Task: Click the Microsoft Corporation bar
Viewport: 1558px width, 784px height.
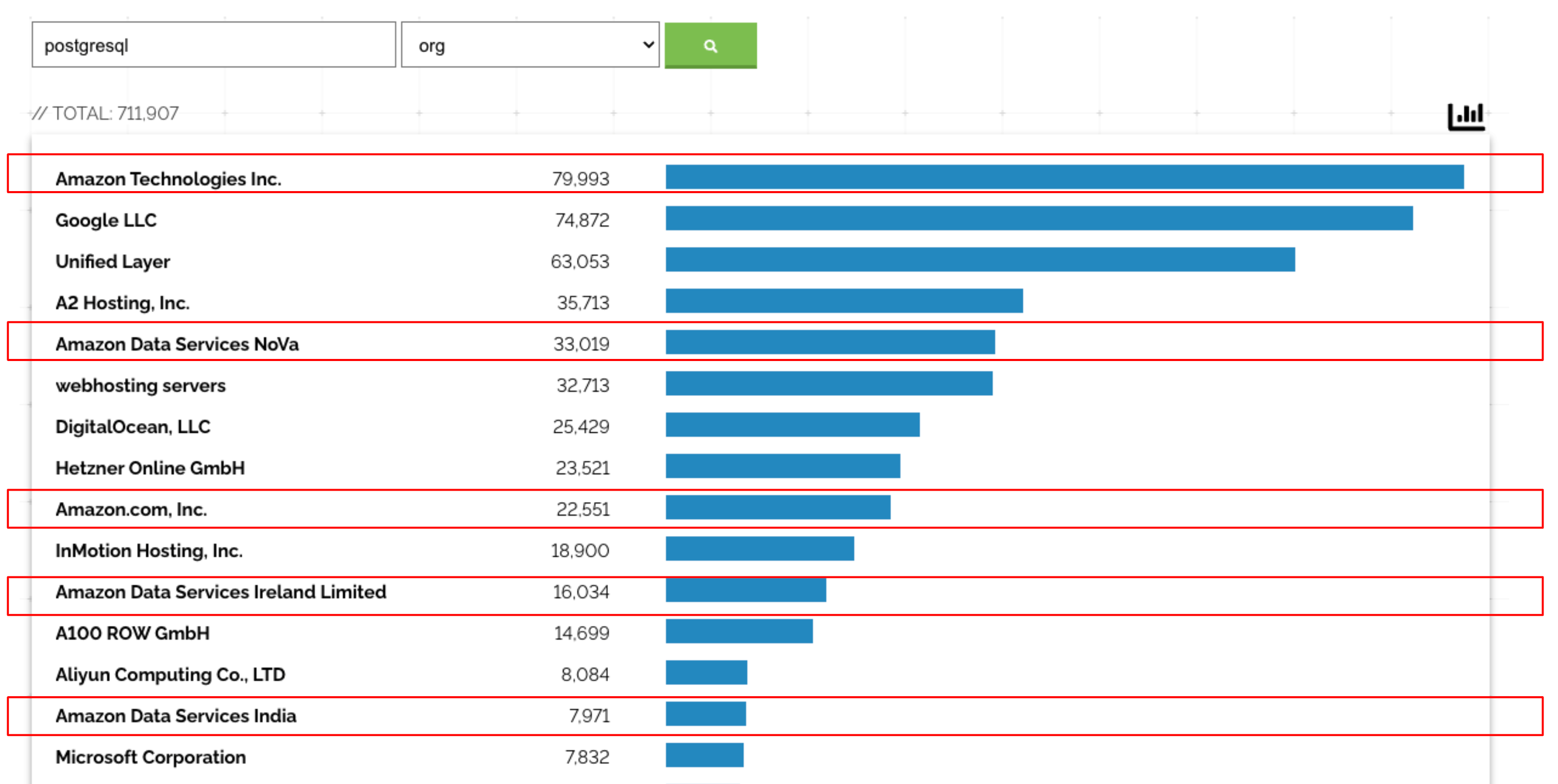Action: tap(151, 757)
